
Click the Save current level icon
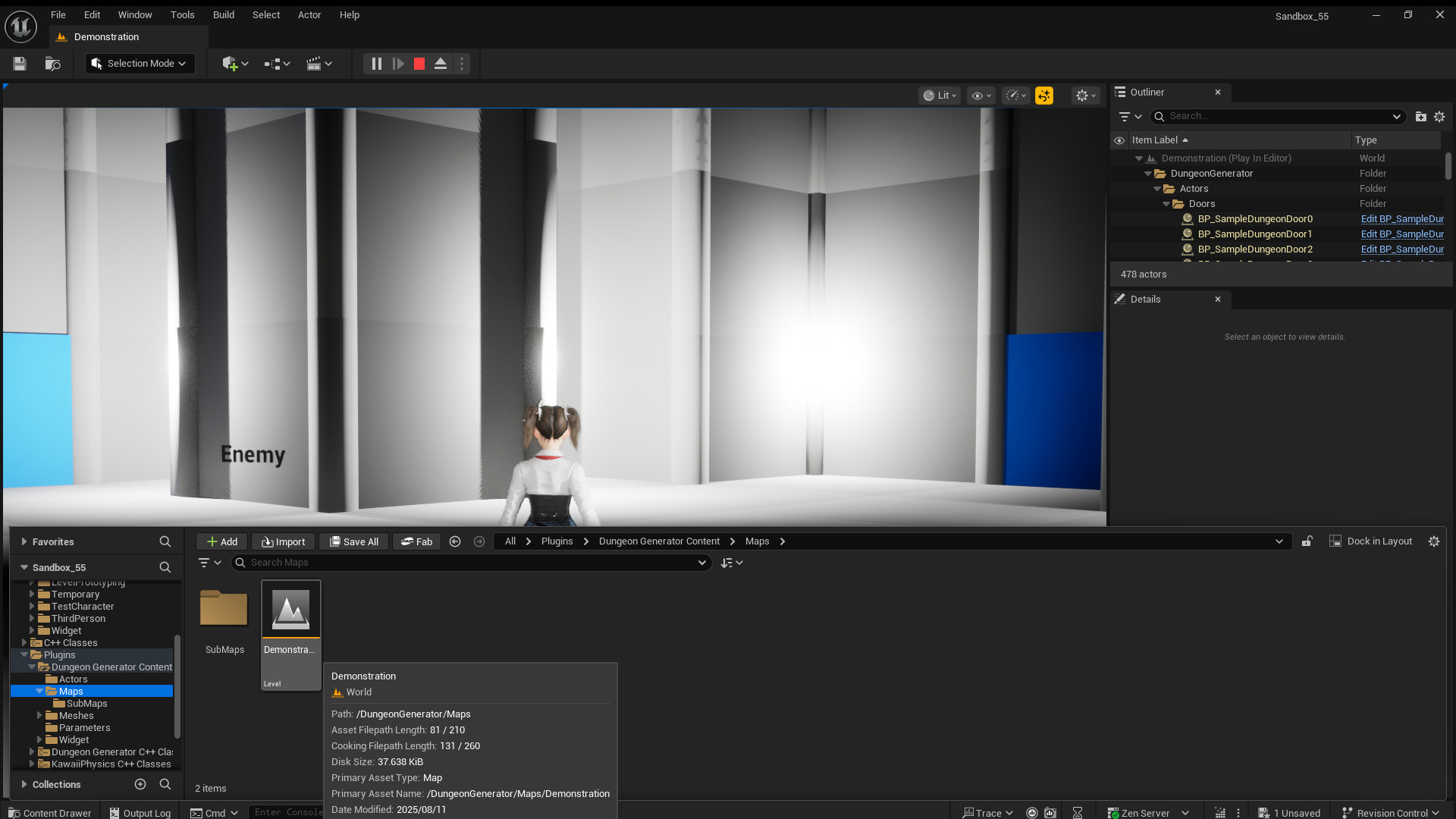20,64
